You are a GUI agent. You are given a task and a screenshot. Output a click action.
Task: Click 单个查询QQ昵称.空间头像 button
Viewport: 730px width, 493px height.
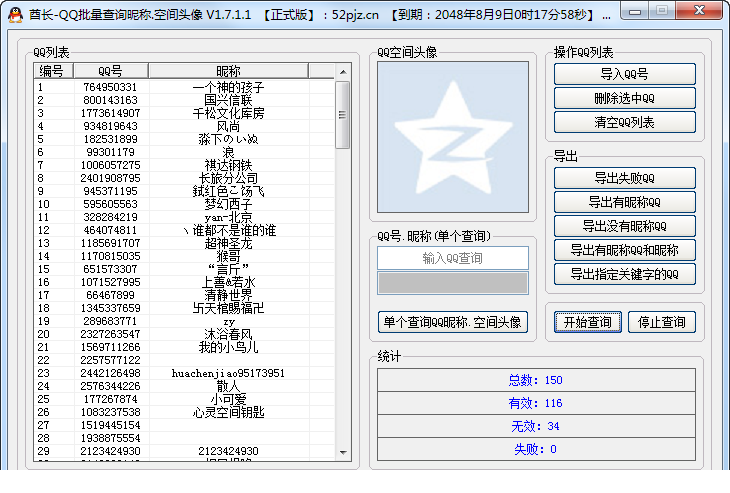453,322
